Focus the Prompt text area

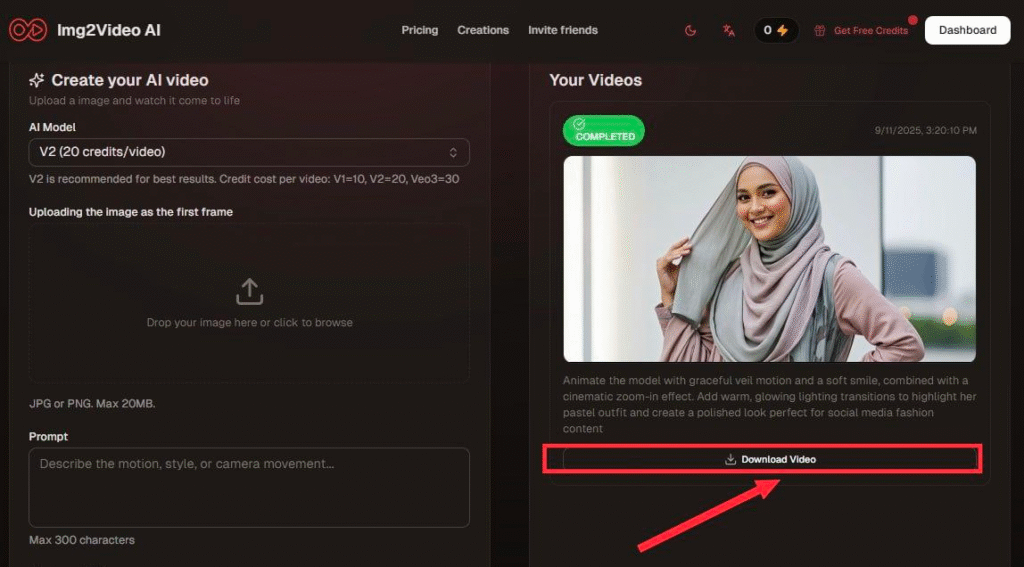click(x=249, y=487)
